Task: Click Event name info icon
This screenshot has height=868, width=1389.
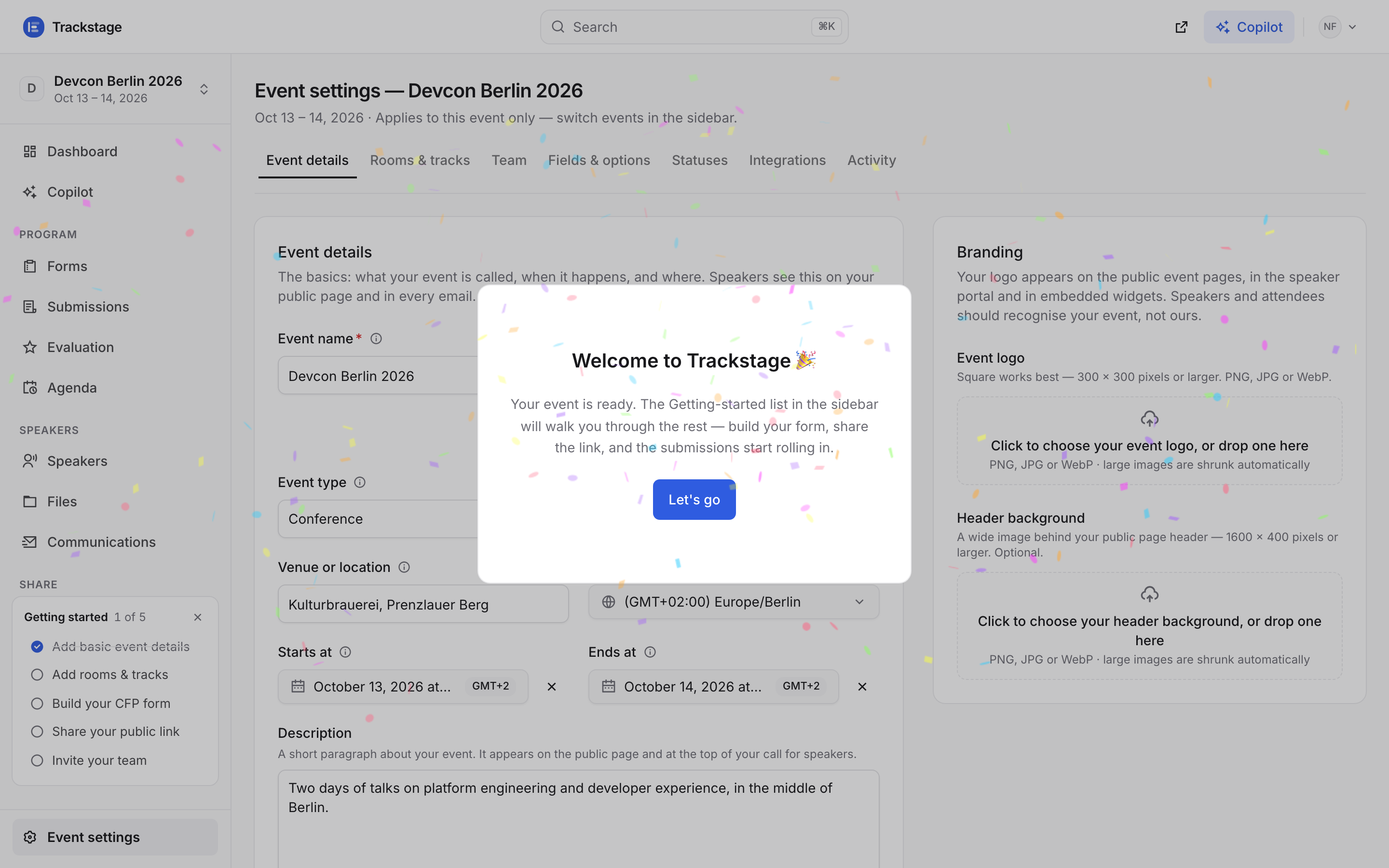Action: click(376, 339)
